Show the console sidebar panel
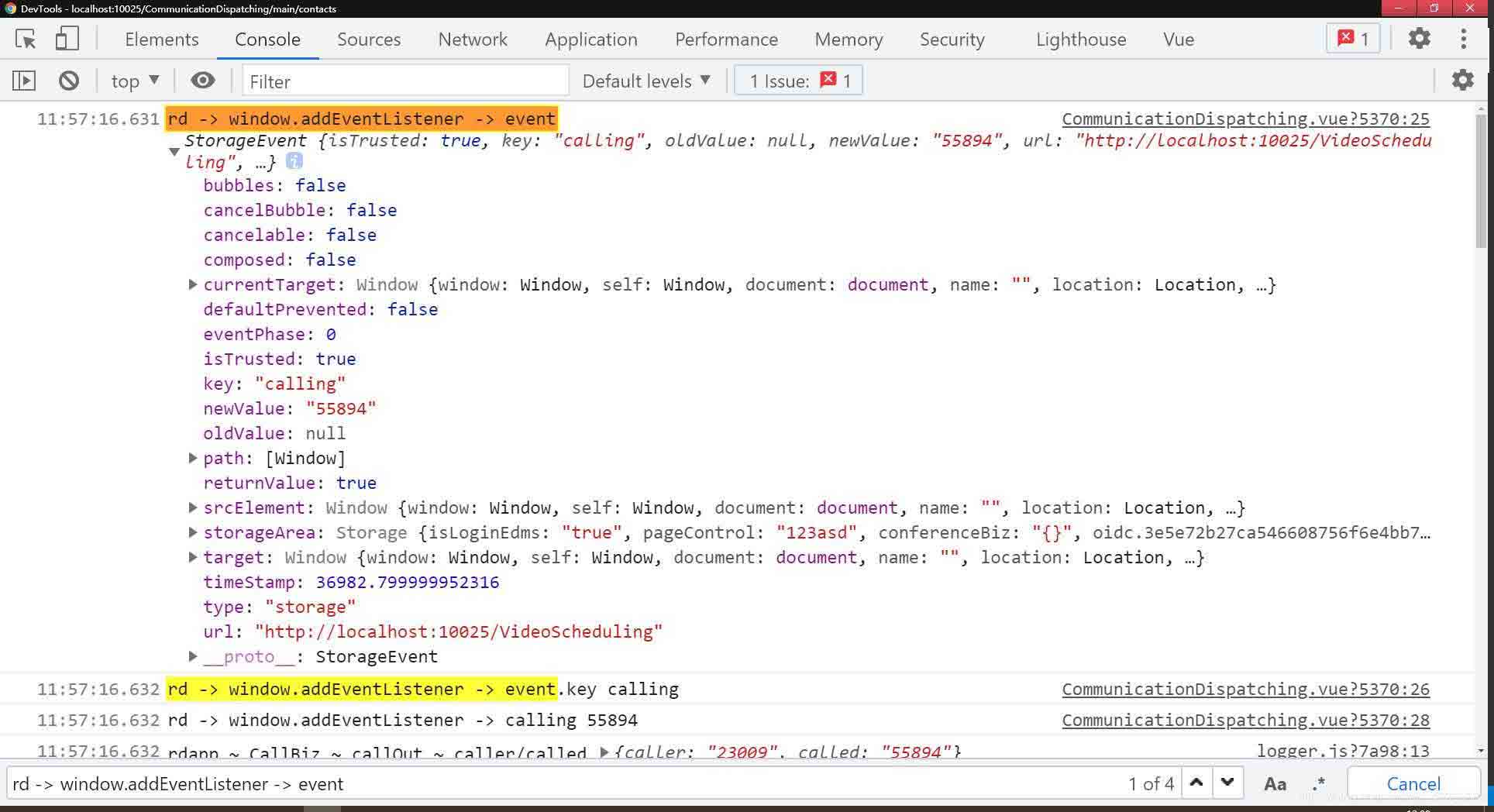This screenshot has width=1494, height=812. click(x=24, y=81)
